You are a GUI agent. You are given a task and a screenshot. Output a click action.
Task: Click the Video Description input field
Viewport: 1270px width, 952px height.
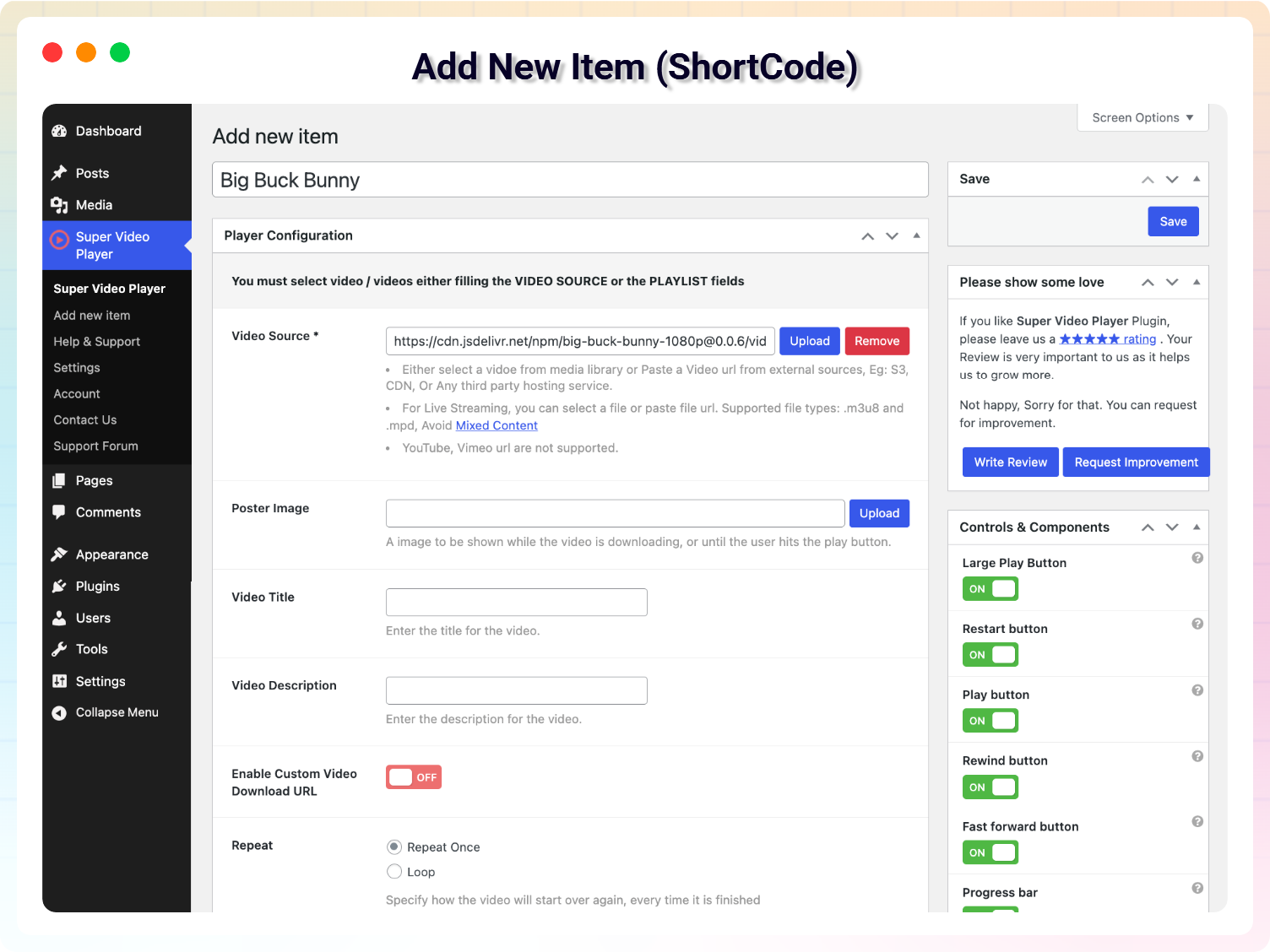517,690
